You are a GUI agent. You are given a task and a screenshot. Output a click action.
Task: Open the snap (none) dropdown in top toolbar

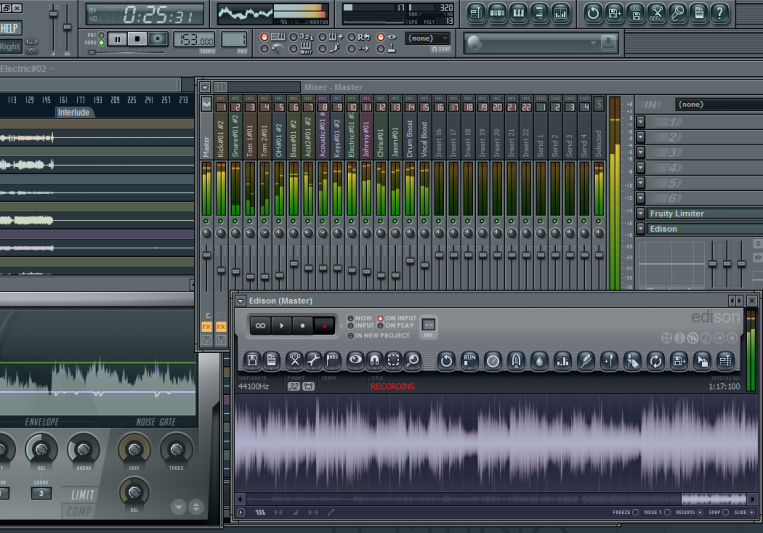[x=428, y=38]
